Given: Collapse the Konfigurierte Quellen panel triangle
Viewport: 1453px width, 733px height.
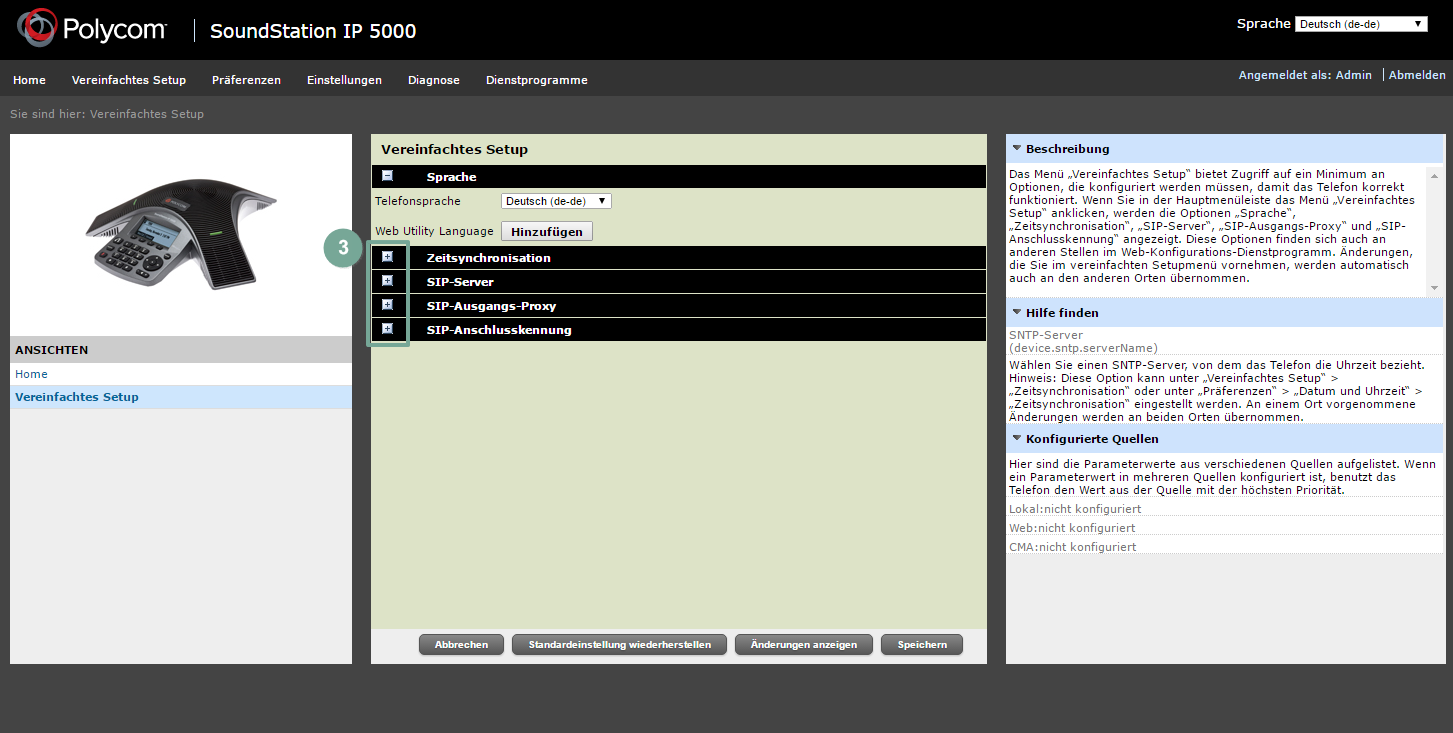Looking at the screenshot, I should (x=1017, y=438).
